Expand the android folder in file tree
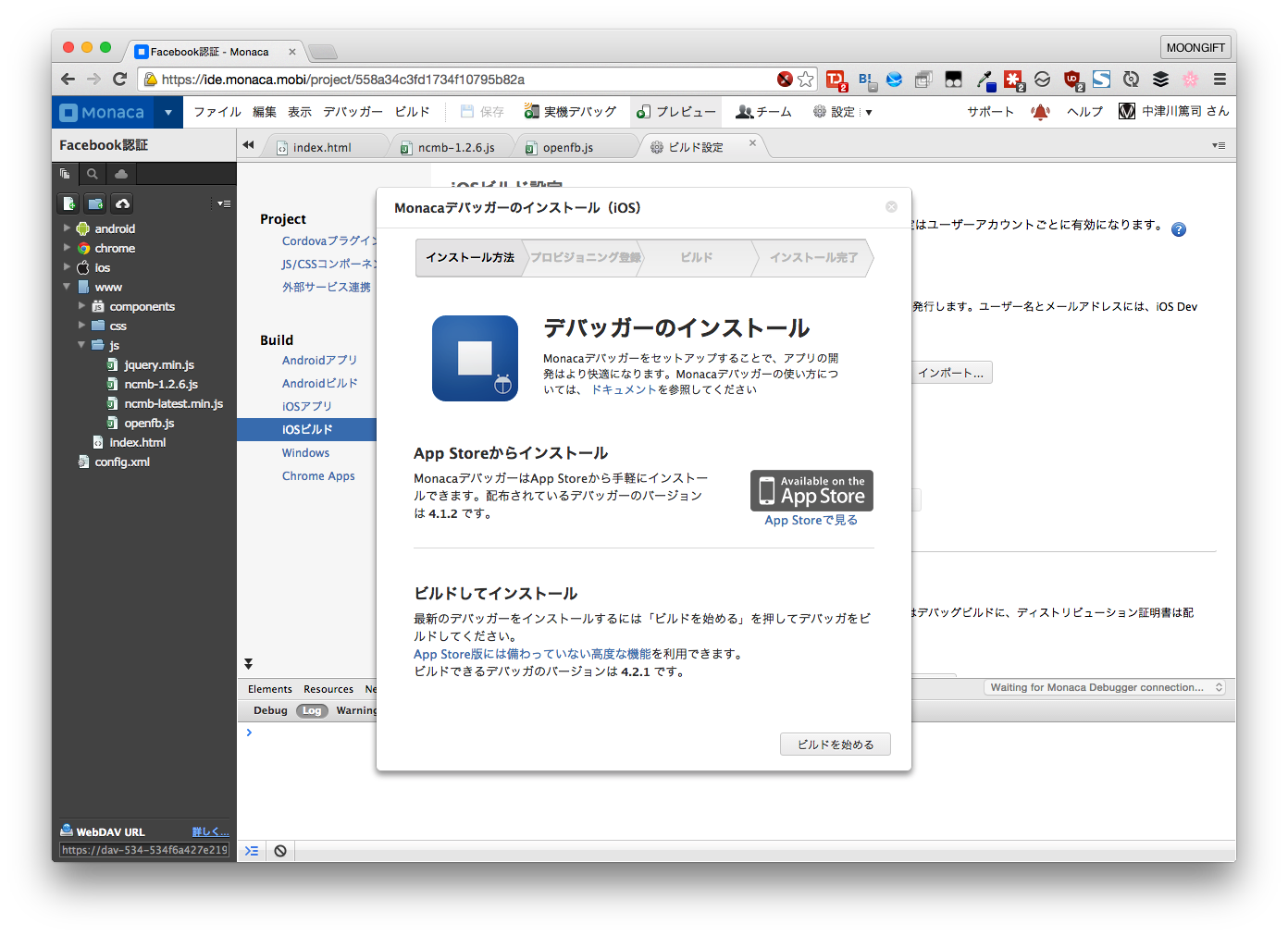This screenshot has width=1288, height=936. 67,228
